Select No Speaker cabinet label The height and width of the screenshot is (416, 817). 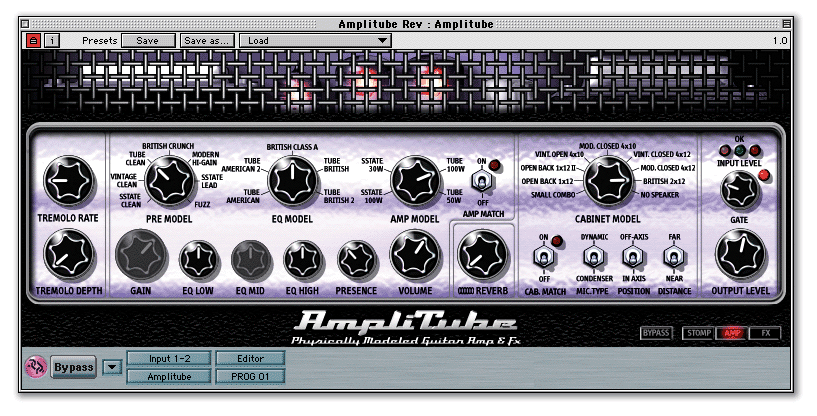click(x=660, y=194)
